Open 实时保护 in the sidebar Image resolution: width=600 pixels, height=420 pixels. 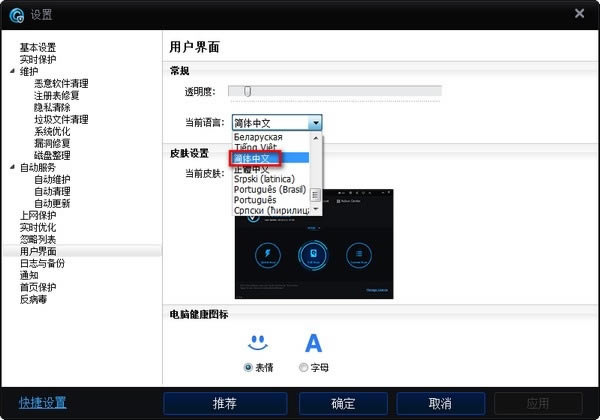(x=38, y=59)
